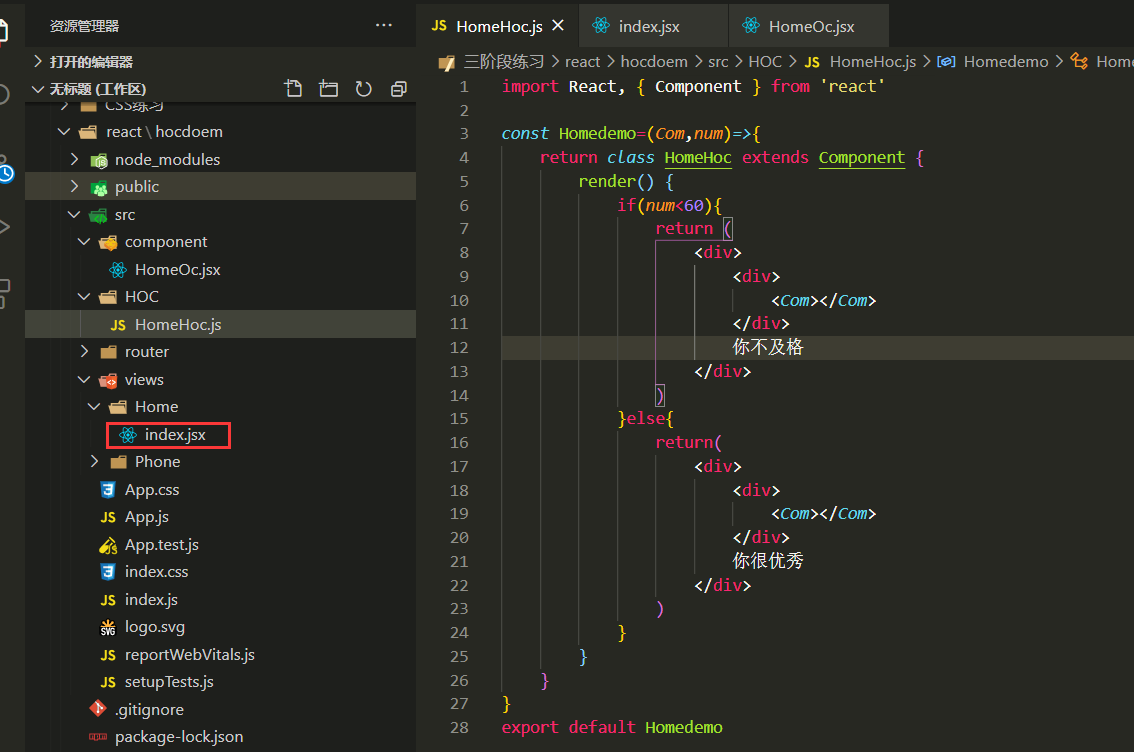The image size is (1134, 752).
Task: Click the Homedemo breadcrumb symbol
Action: point(1005,62)
